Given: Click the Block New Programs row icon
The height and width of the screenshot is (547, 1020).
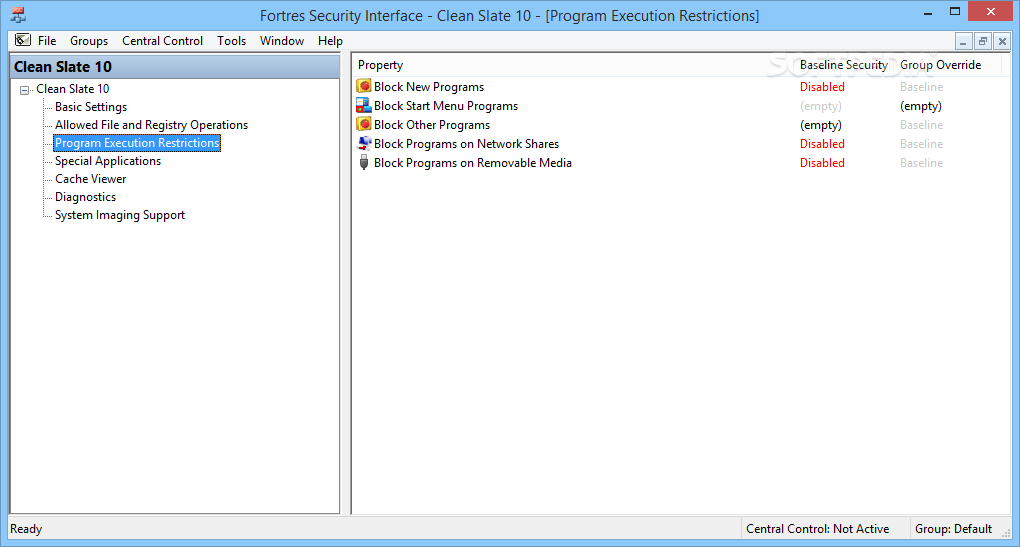Looking at the screenshot, I should (x=364, y=87).
